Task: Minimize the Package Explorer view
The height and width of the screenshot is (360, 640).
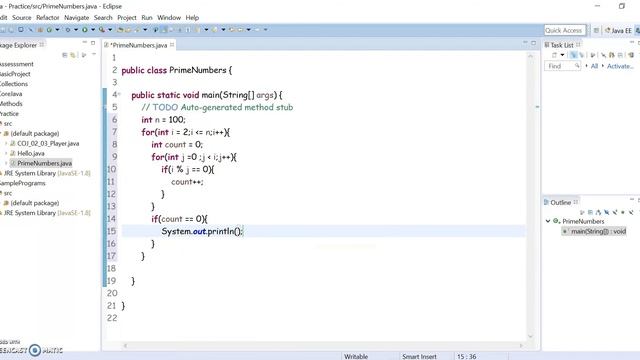Action: click(84, 42)
